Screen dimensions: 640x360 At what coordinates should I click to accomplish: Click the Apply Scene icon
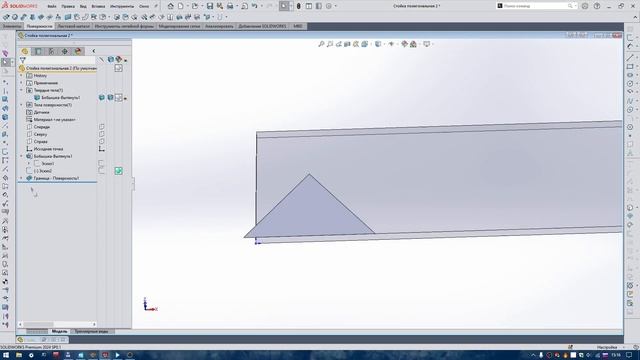click(413, 44)
